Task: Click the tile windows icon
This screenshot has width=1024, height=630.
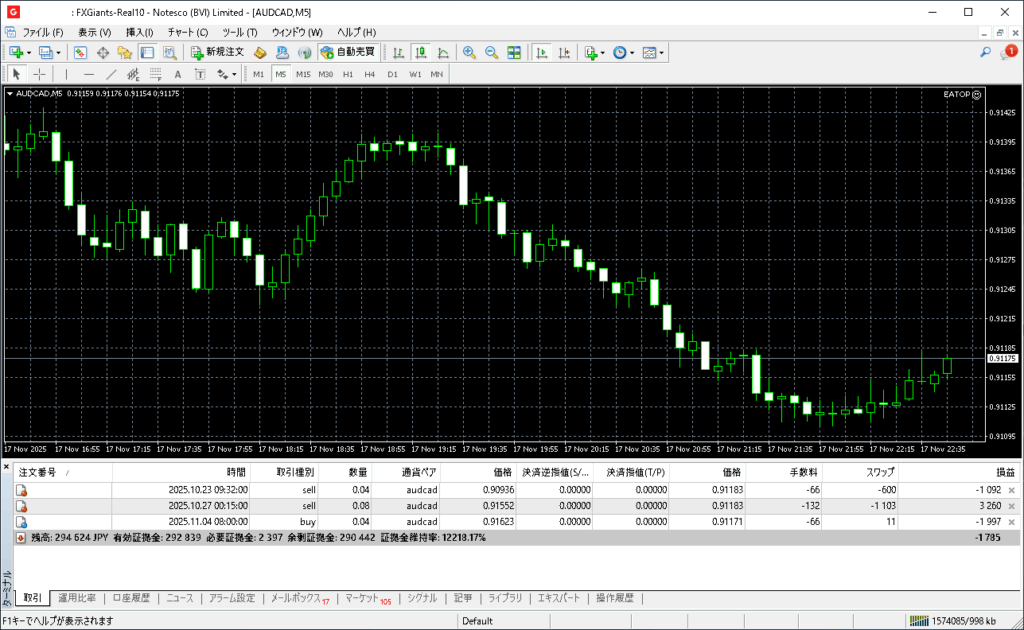Action: [x=514, y=52]
